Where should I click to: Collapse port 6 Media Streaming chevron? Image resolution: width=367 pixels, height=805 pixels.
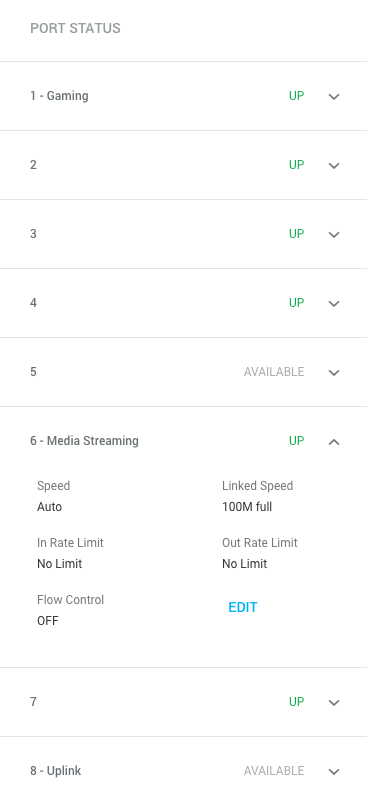point(334,442)
